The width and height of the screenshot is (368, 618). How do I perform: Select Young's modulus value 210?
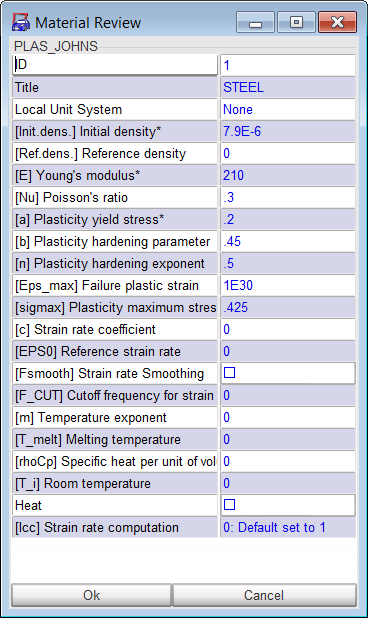click(288, 175)
